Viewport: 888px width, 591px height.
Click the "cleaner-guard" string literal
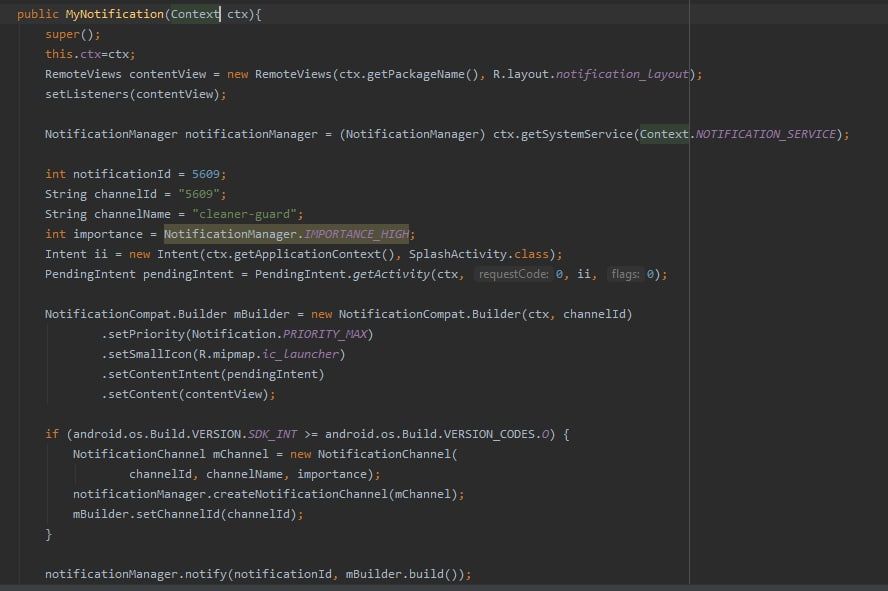tap(245, 214)
